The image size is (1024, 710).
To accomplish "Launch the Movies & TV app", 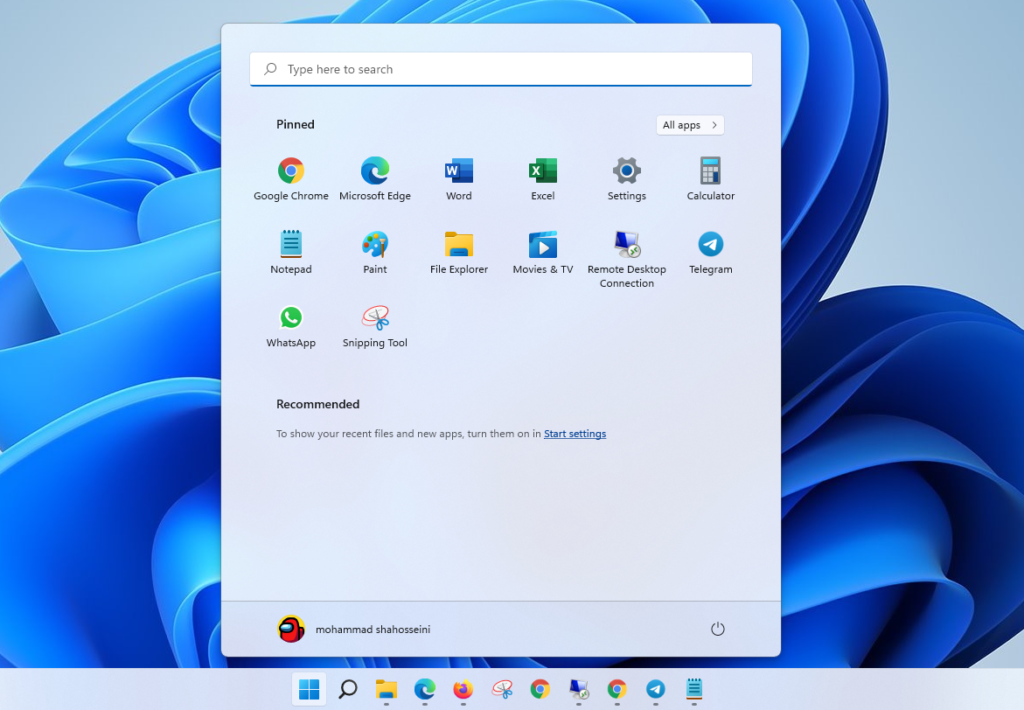I will pos(543,252).
